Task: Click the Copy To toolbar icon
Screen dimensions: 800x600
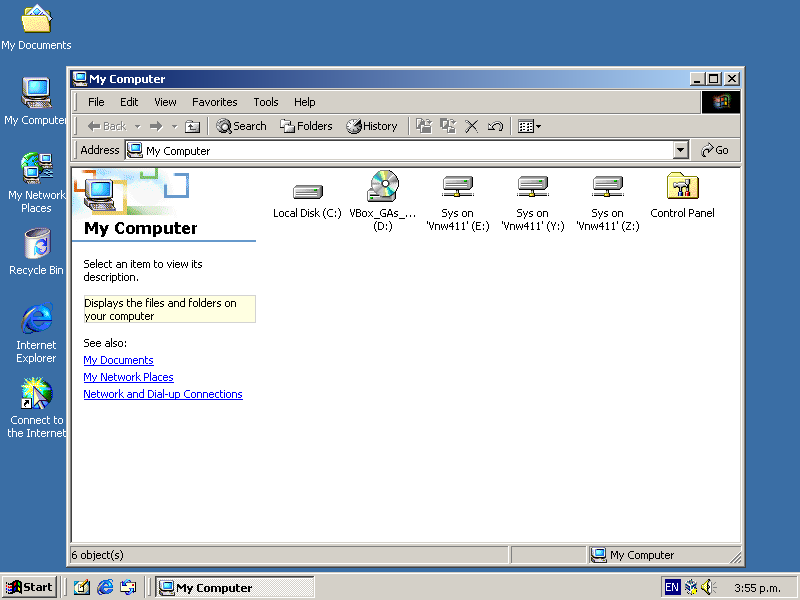Action: click(x=448, y=126)
